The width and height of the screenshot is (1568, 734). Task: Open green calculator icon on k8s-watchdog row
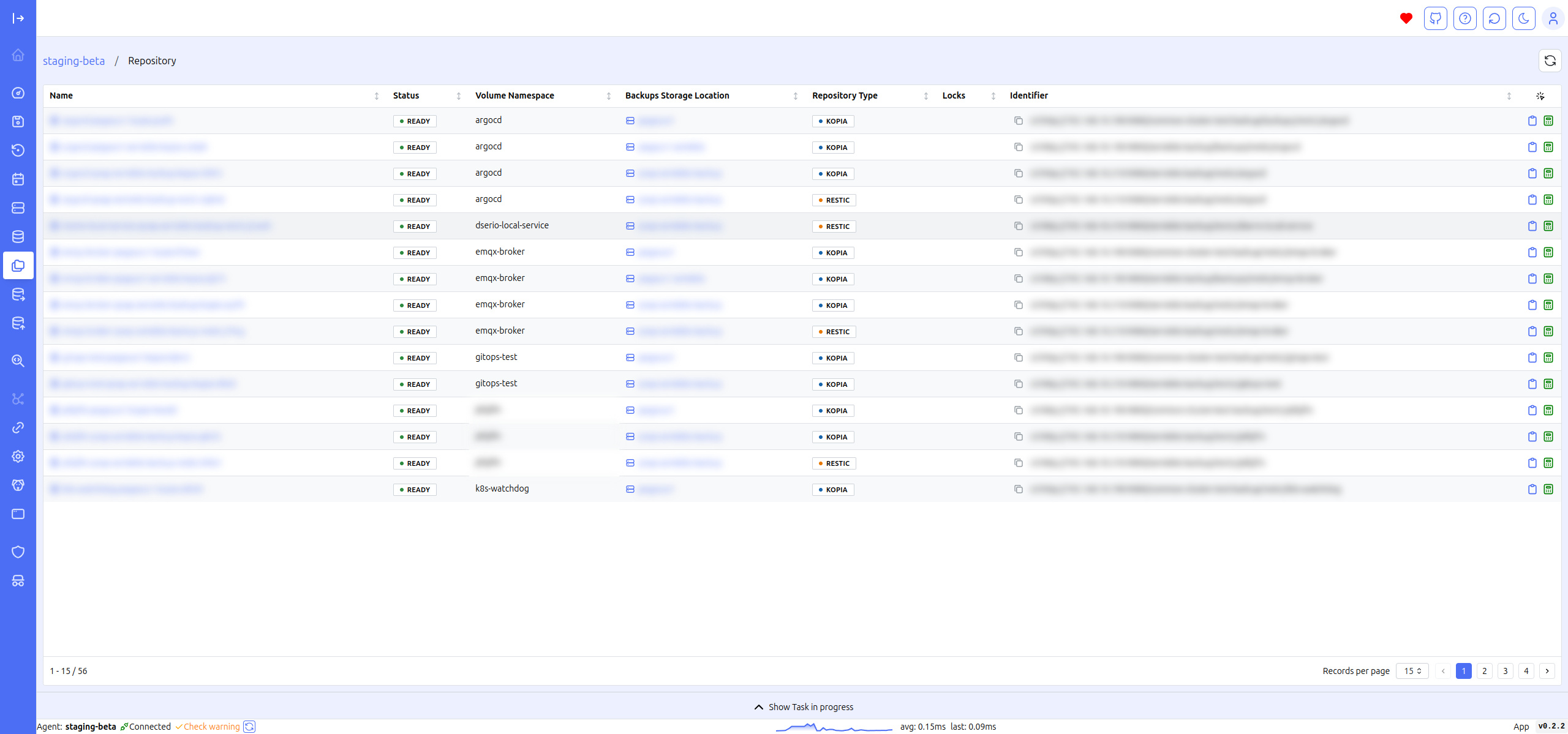pos(1548,489)
